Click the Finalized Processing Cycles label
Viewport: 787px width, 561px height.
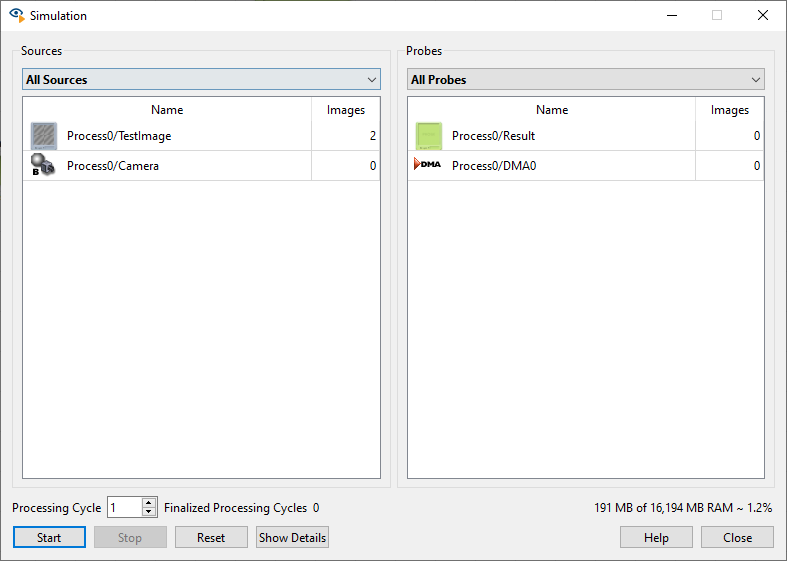tap(235, 508)
